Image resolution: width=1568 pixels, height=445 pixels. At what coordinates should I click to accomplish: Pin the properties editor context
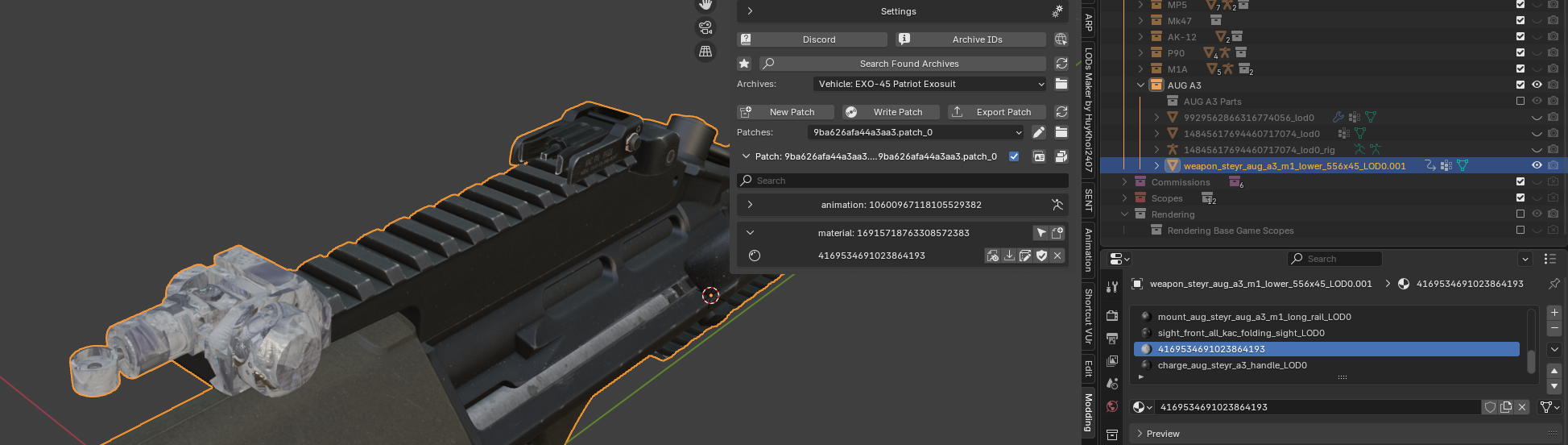point(1554,284)
